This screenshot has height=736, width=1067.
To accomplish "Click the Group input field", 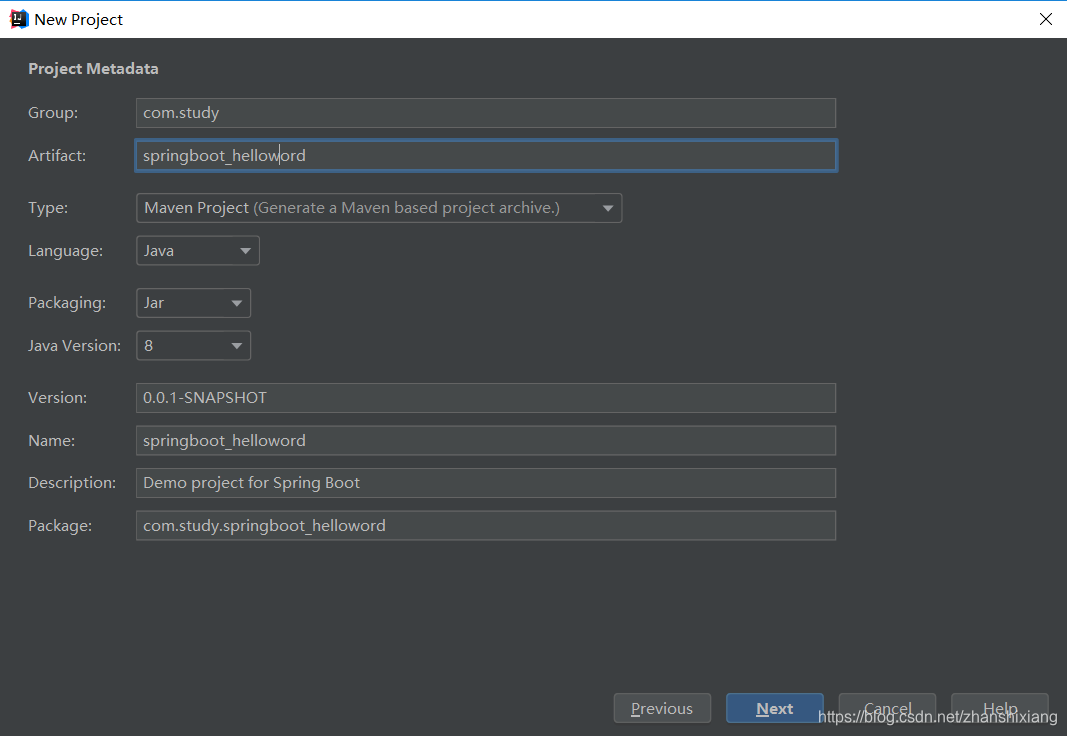I will click(486, 113).
